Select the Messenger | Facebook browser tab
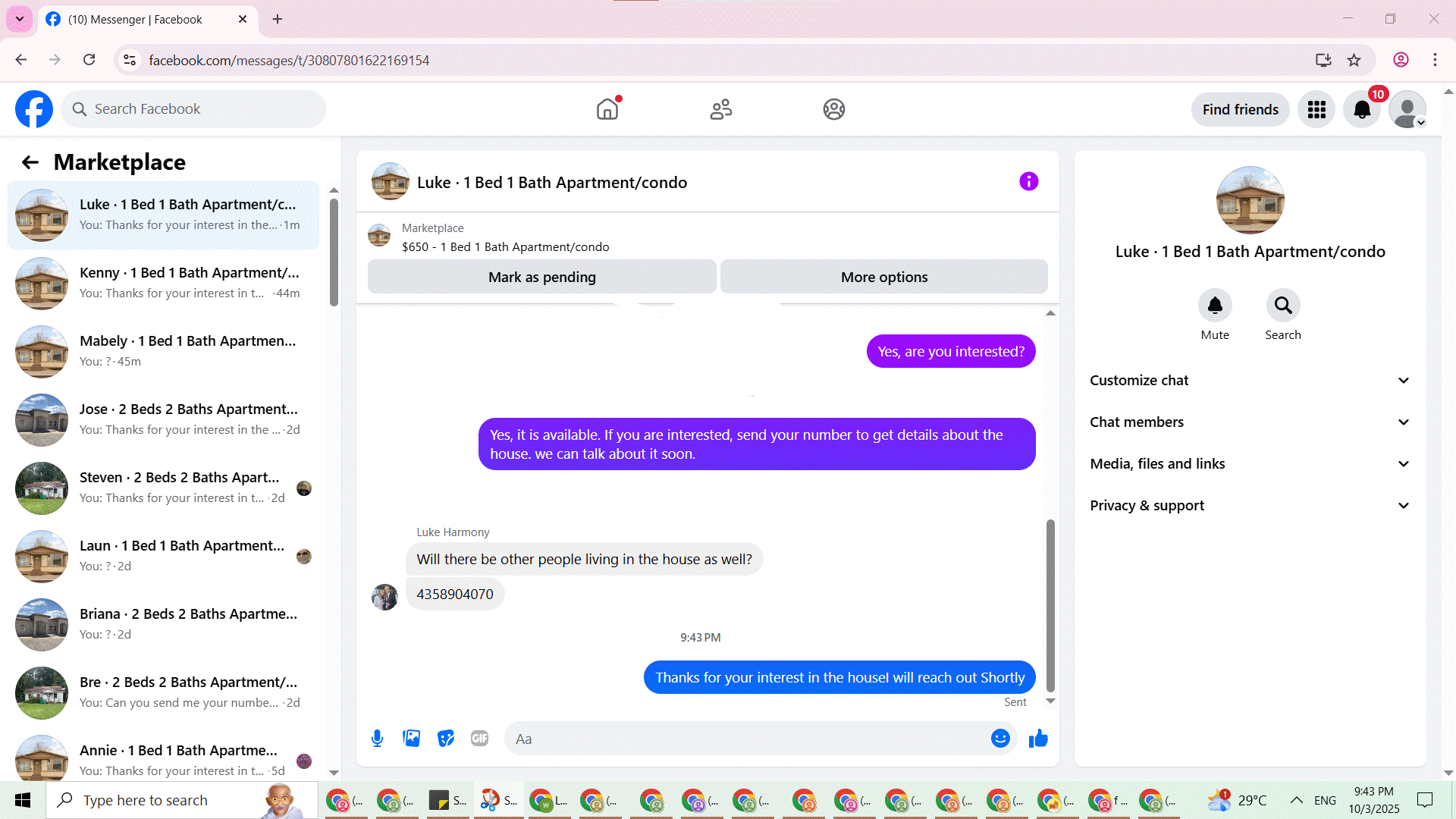1456x819 pixels. [x=146, y=20]
